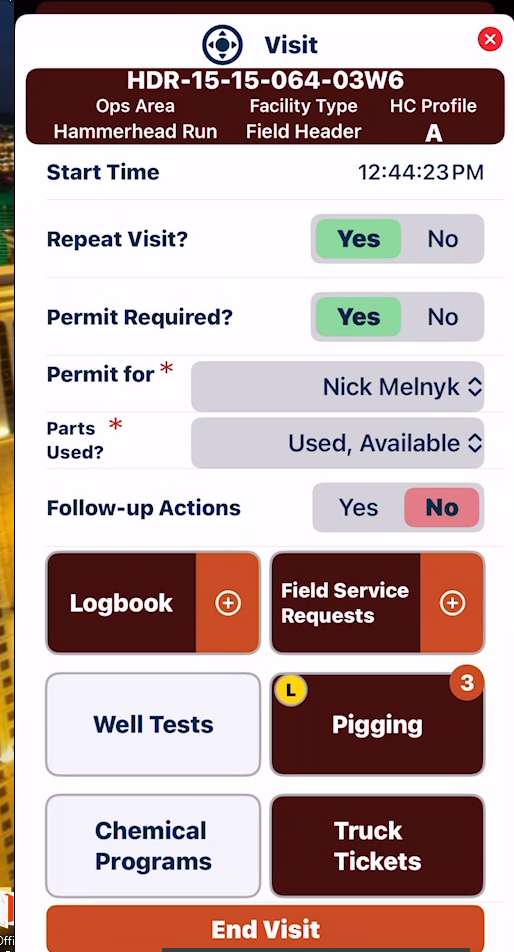
Task: Open the Pigging tile
Action: pos(377,724)
